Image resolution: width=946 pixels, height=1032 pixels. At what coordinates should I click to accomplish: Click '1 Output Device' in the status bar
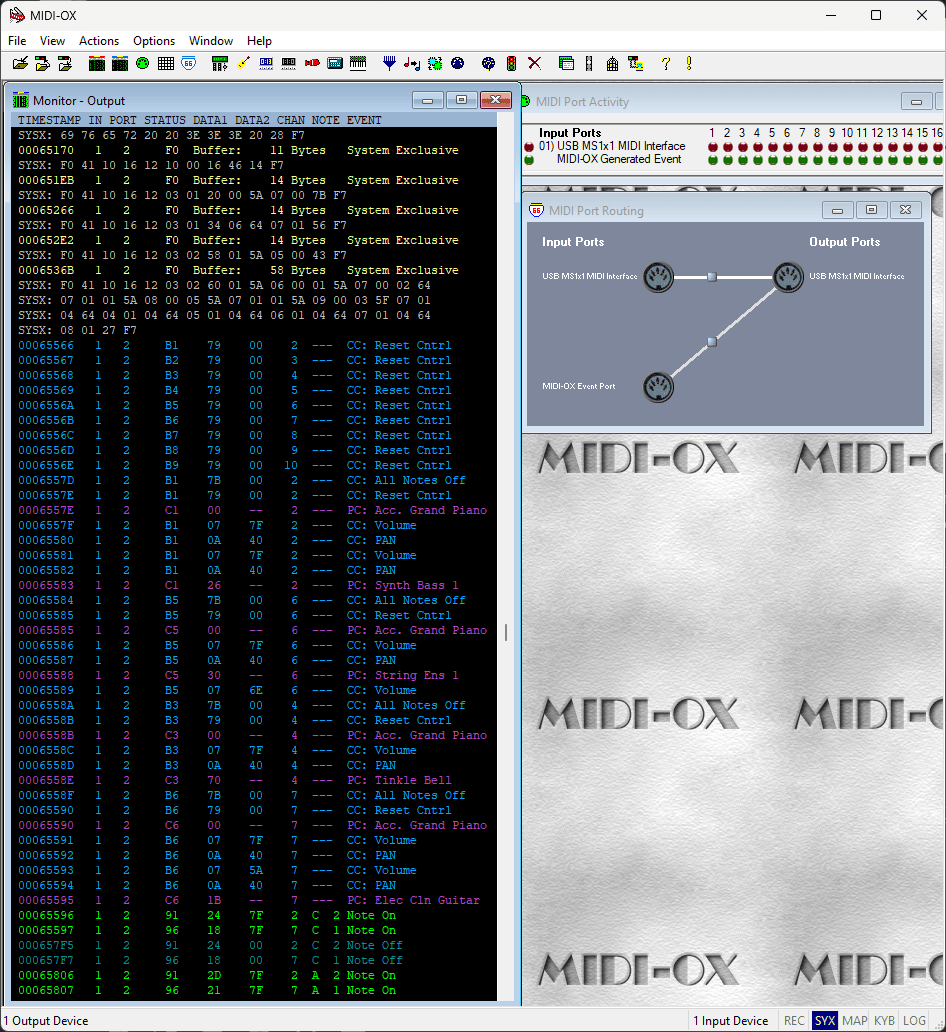46,1021
